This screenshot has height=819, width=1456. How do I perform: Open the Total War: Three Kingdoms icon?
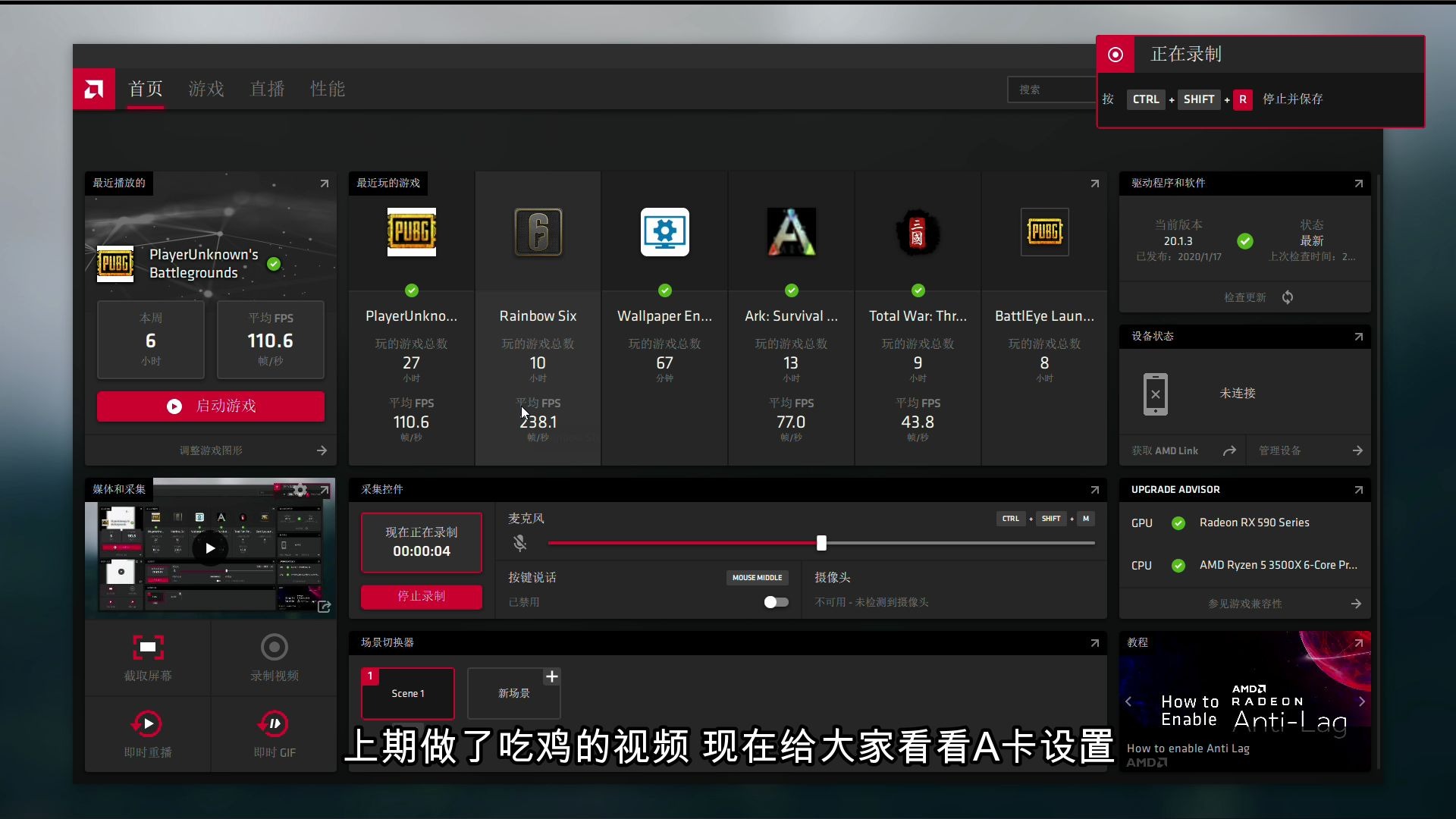pos(918,232)
